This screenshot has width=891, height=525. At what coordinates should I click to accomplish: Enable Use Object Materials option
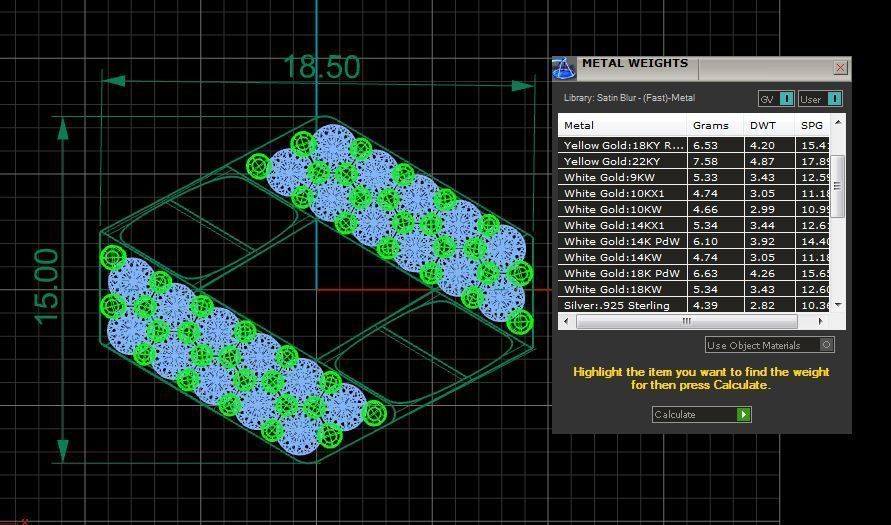(770, 345)
